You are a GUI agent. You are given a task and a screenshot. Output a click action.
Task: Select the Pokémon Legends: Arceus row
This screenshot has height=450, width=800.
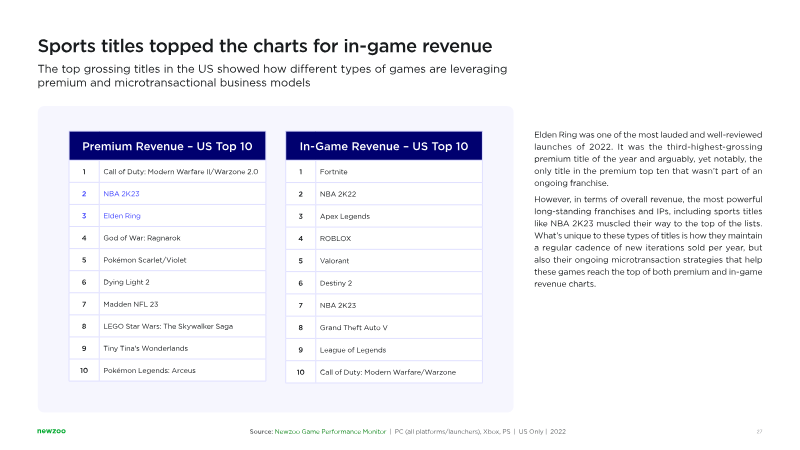click(x=149, y=370)
